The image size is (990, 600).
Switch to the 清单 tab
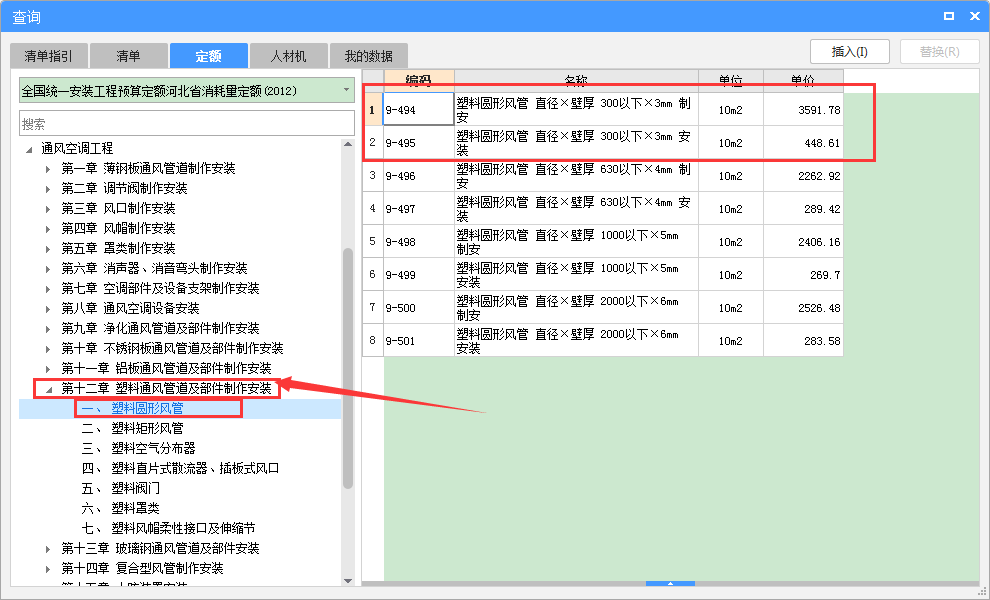pyautogui.click(x=129, y=56)
